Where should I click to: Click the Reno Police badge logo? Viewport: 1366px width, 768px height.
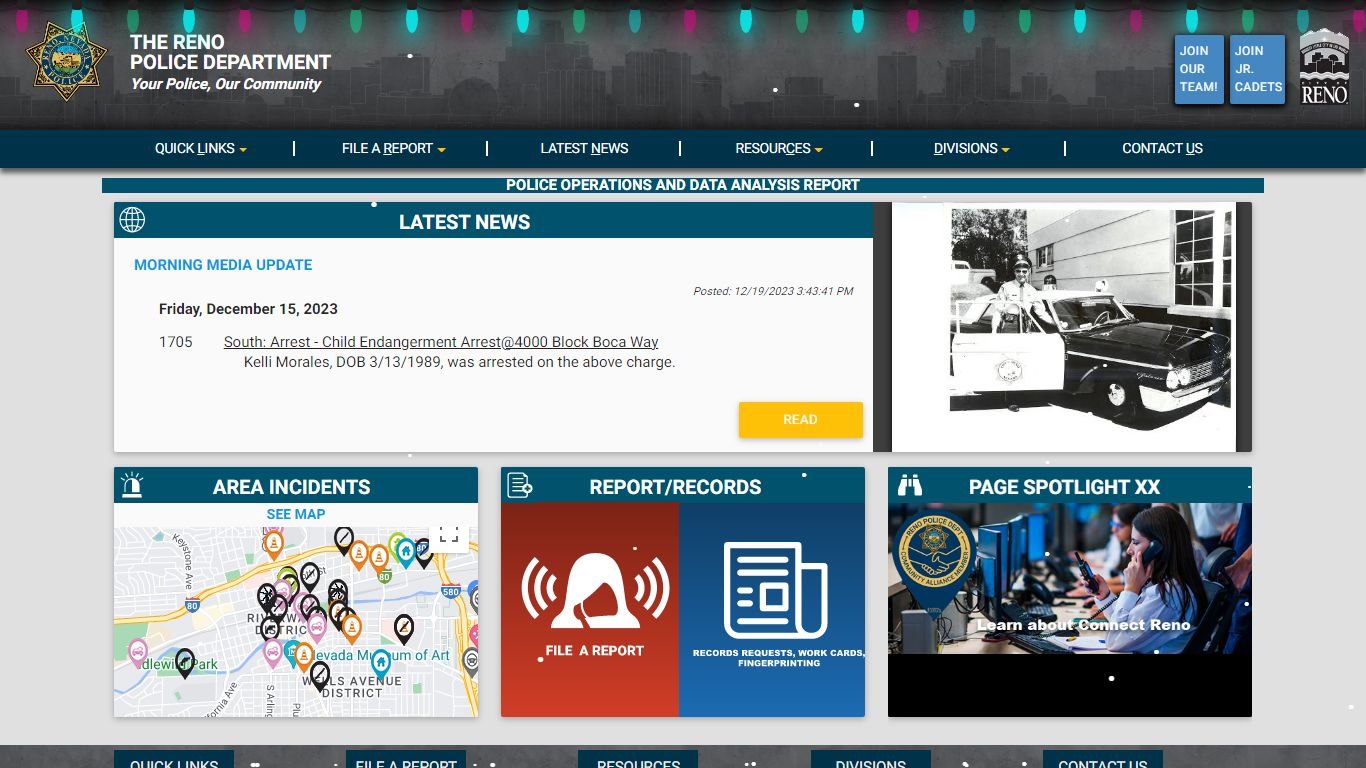tap(66, 61)
